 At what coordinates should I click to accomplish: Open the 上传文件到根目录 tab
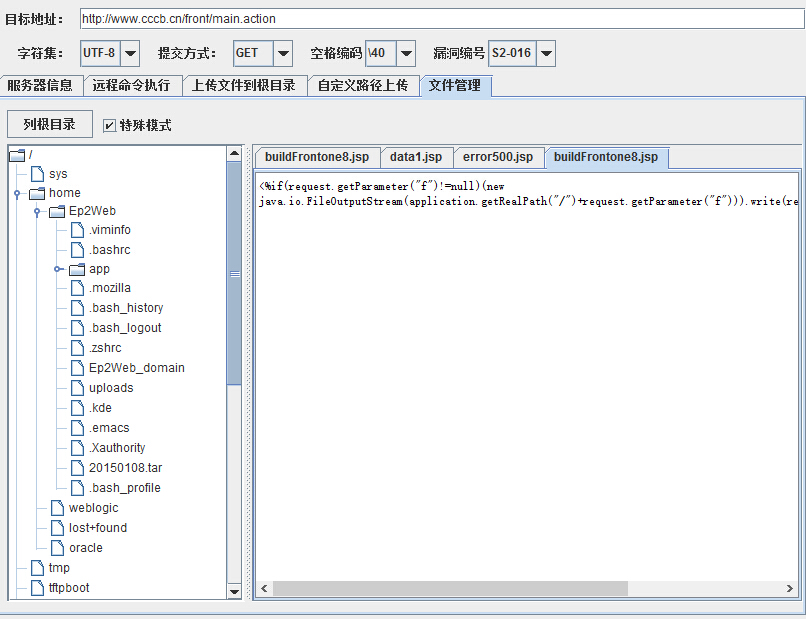pyautogui.click(x=244, y=85)
